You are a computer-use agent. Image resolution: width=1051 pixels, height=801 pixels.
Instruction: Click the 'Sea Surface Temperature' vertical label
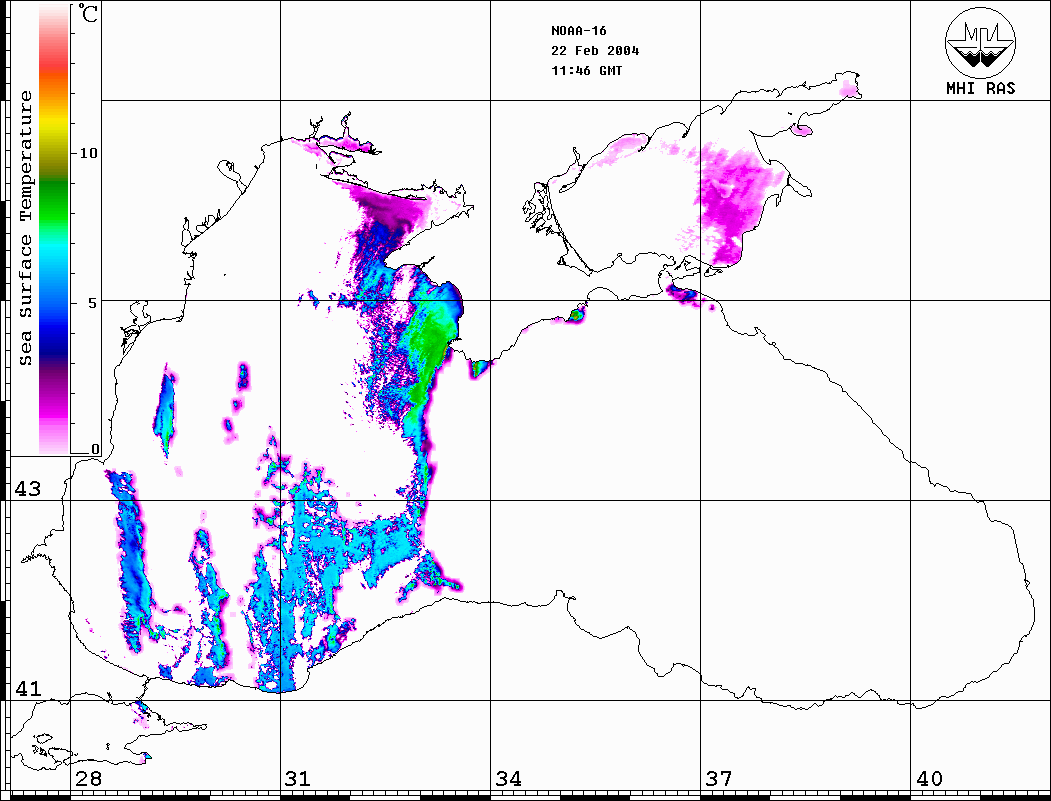point(26,228)
